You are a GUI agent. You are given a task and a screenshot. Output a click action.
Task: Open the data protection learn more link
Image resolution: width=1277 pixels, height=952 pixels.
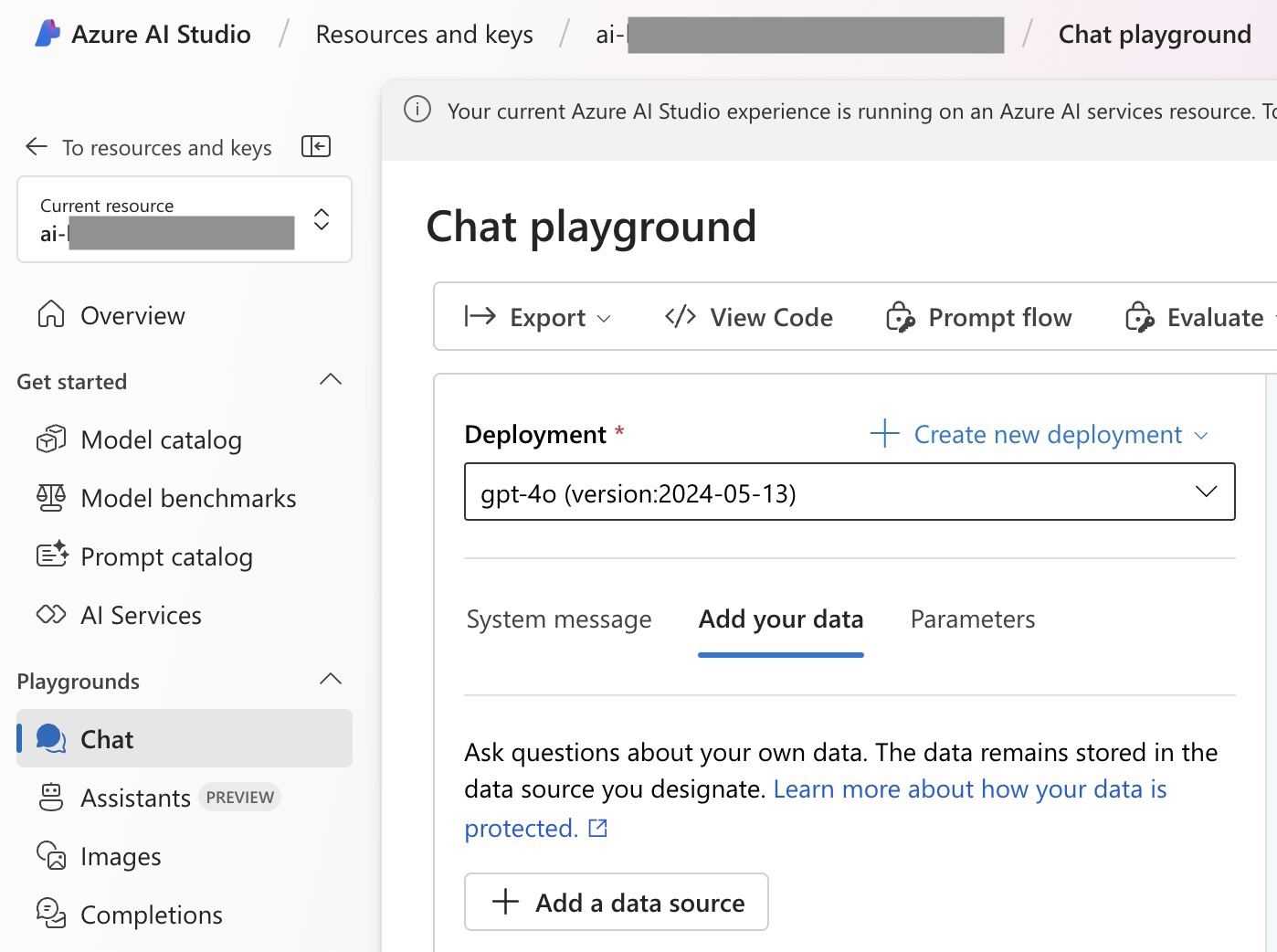(969, 789)
